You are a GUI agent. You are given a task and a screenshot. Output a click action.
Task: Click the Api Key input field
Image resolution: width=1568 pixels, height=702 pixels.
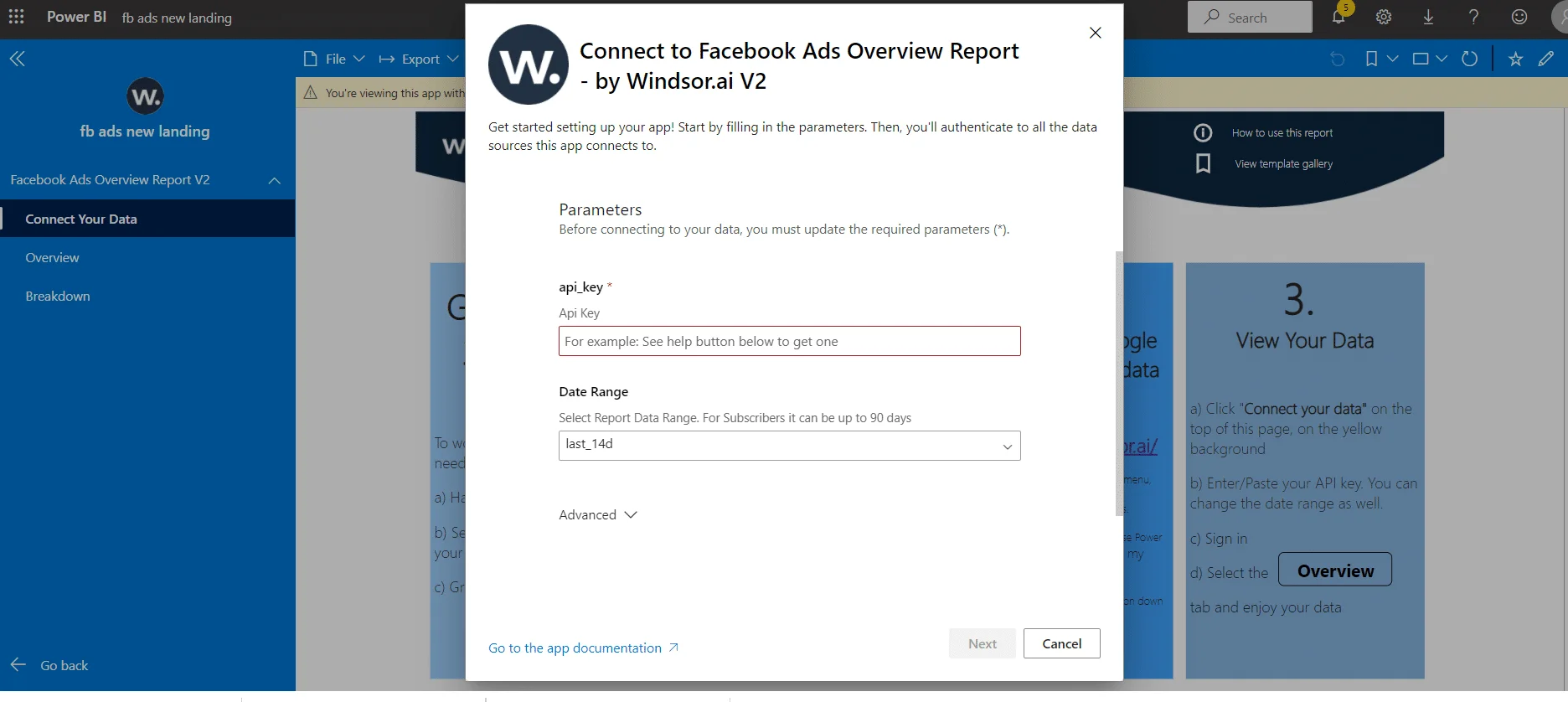(x=789, y=341)
